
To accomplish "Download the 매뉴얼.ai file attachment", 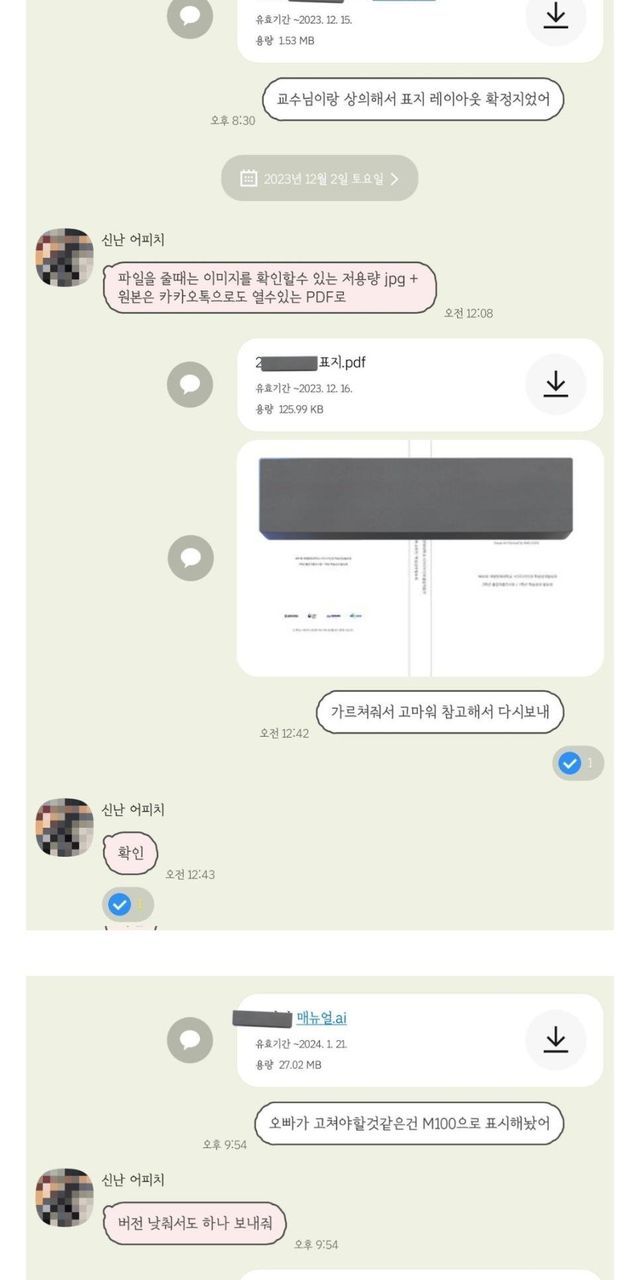I will (555, 1040).
